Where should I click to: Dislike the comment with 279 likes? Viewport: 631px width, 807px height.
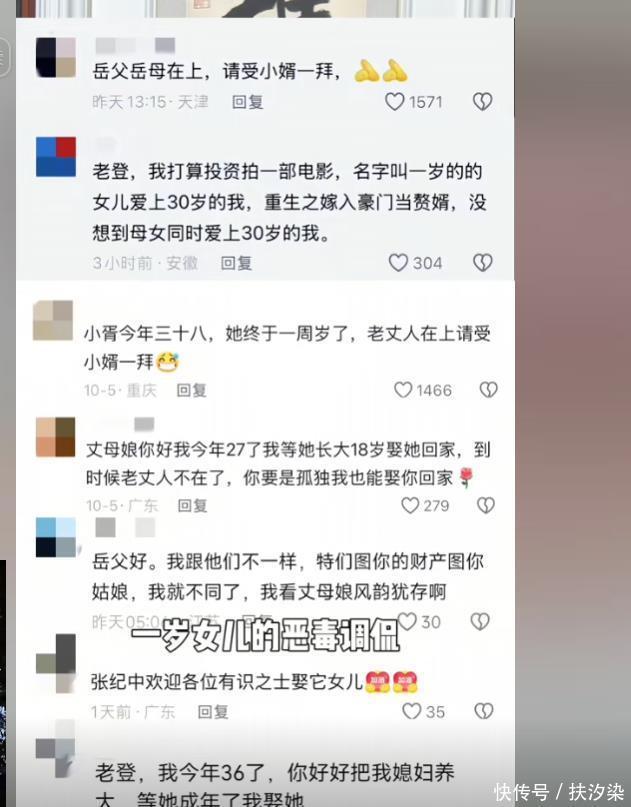point(486,505)
